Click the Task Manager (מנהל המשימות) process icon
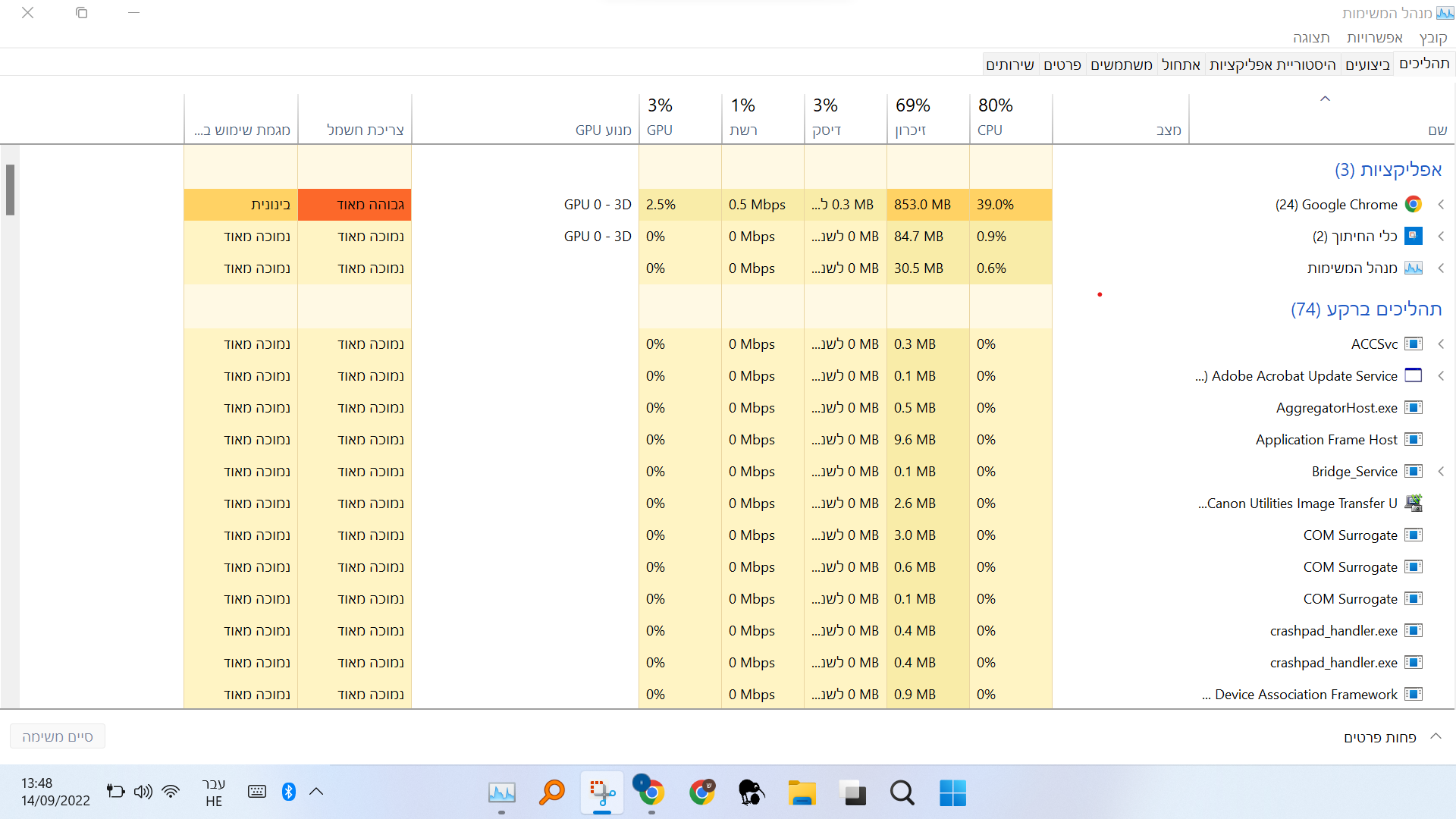 pos(1413,268)
